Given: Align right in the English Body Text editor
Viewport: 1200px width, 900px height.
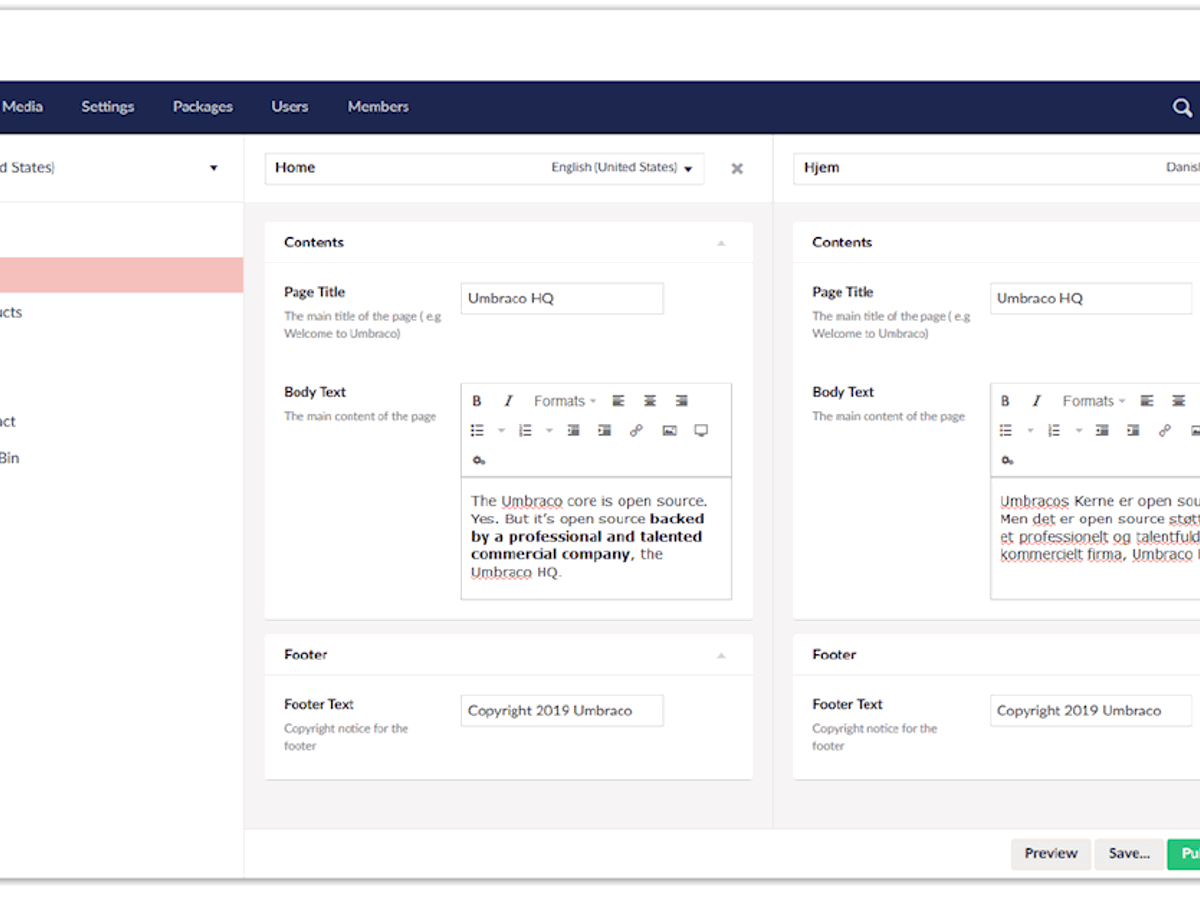Looking at the screenshot, I should pyautogui.click(x=681, y=401).
